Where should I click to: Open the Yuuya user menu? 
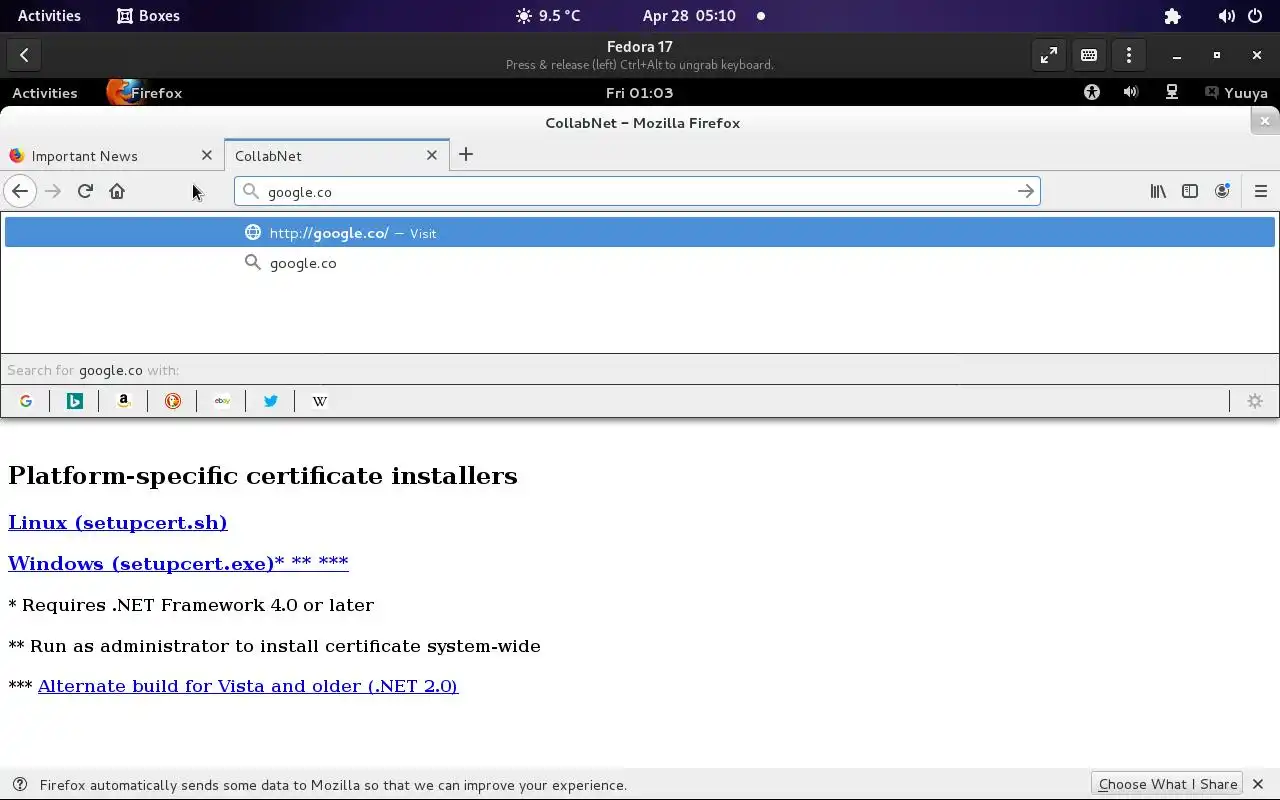coord(1236,92)
